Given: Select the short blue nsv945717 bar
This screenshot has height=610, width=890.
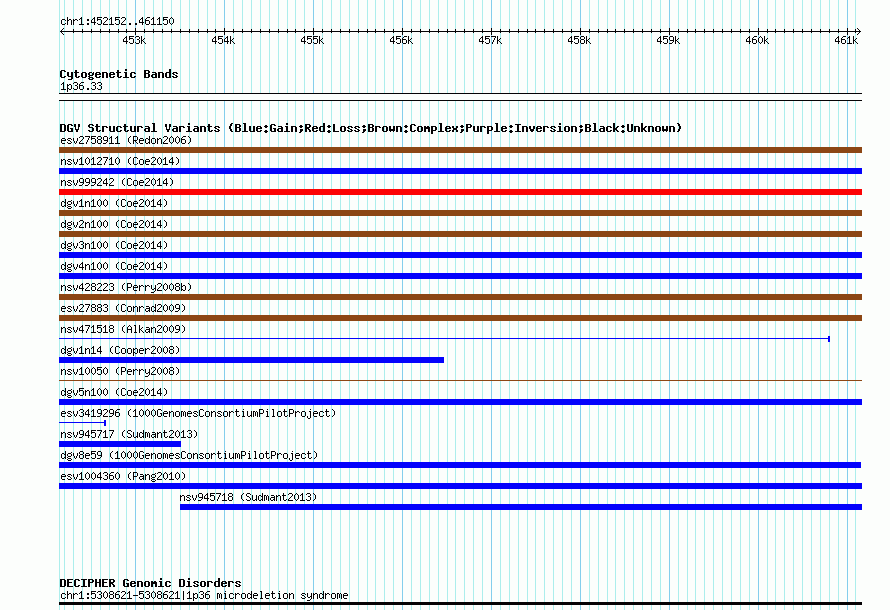Looking at the screenshot, I should 120,444.
